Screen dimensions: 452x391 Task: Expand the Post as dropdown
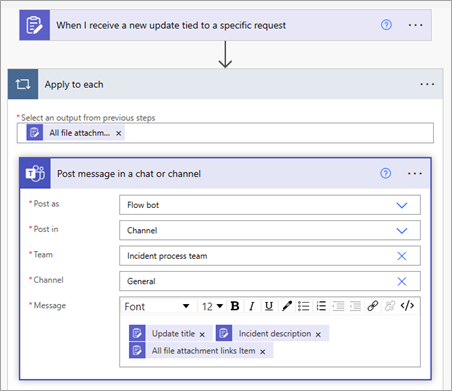click(x=402, y=205)
